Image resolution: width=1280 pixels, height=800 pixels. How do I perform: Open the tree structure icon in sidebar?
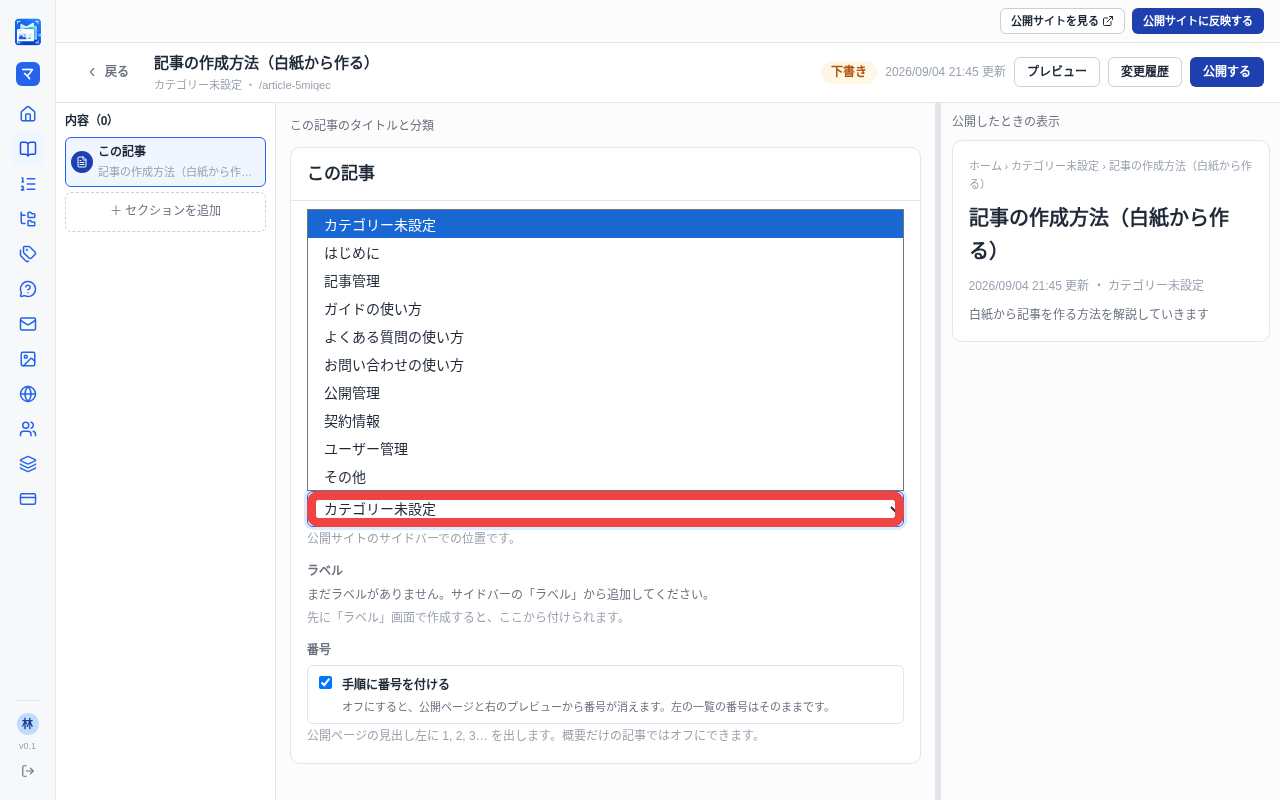(28, 219)
